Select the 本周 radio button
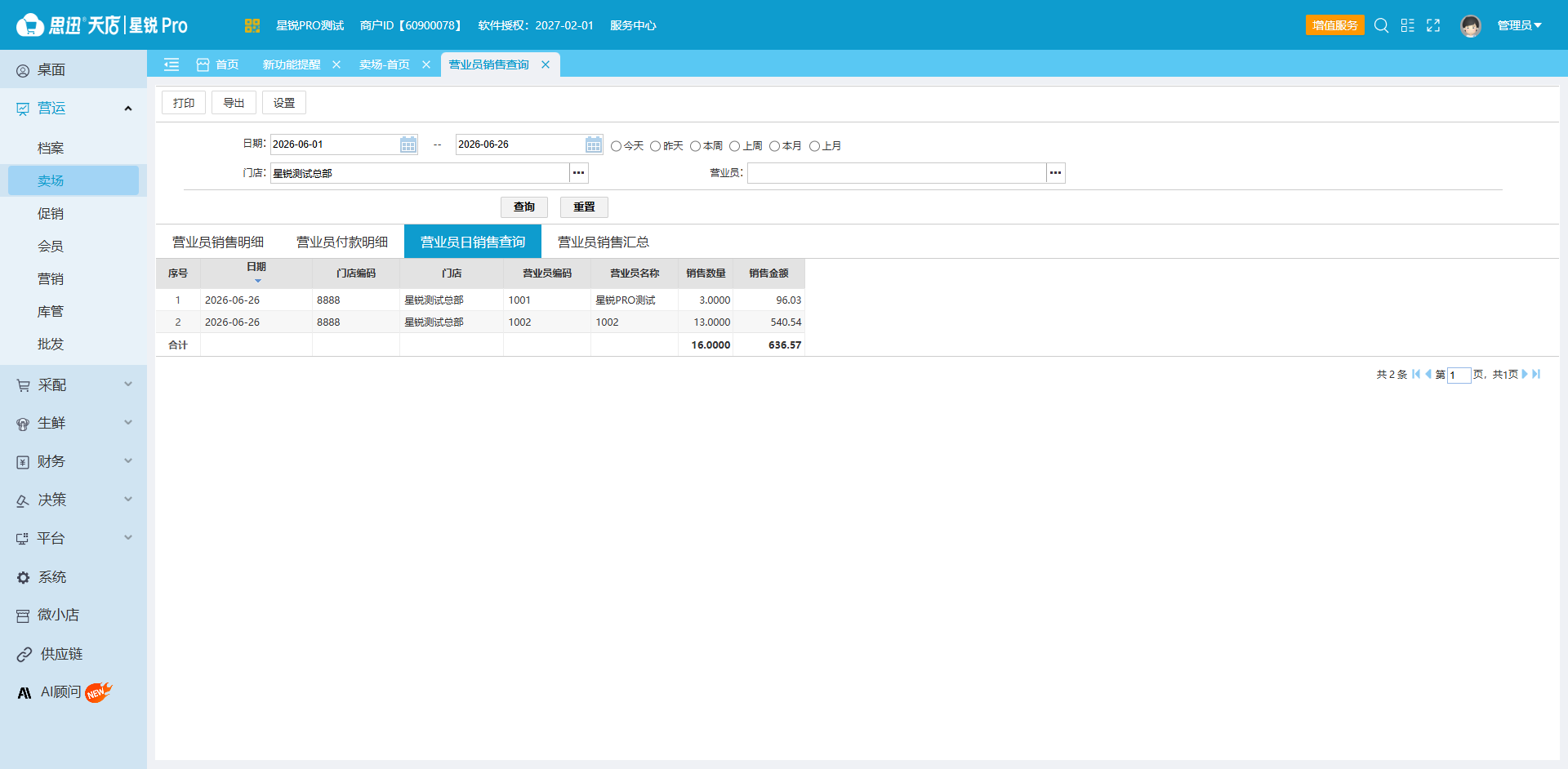 coord(695,146)
